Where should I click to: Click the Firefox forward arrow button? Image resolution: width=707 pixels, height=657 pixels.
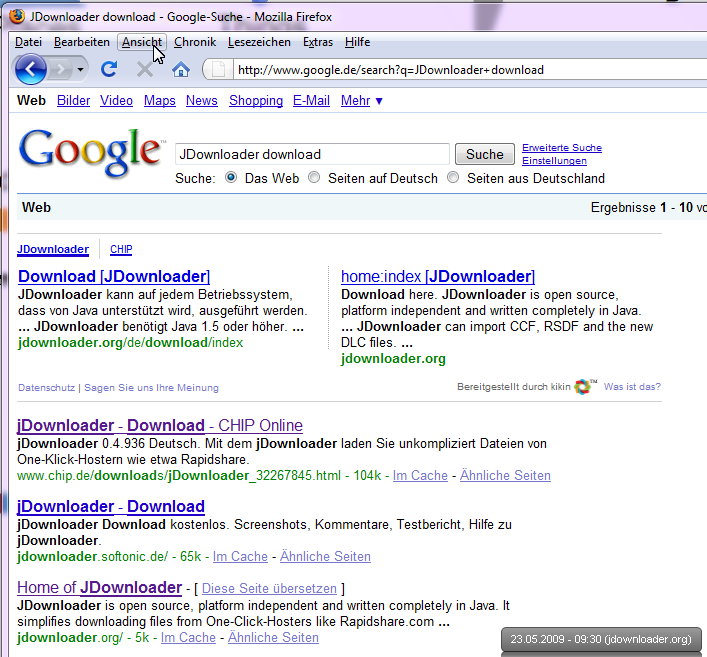click(x=60, y=69)
